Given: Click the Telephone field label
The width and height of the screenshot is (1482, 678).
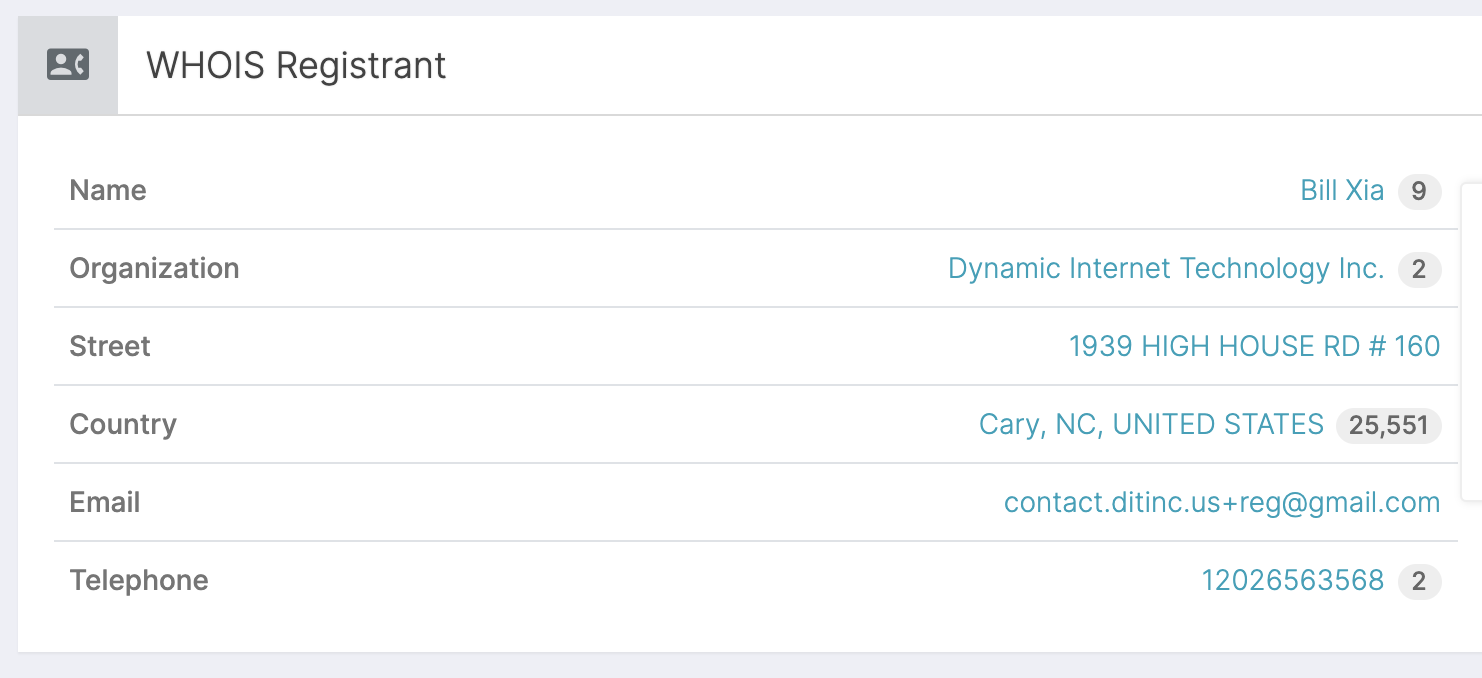Looking at the screenshot, I should (139, 580).
